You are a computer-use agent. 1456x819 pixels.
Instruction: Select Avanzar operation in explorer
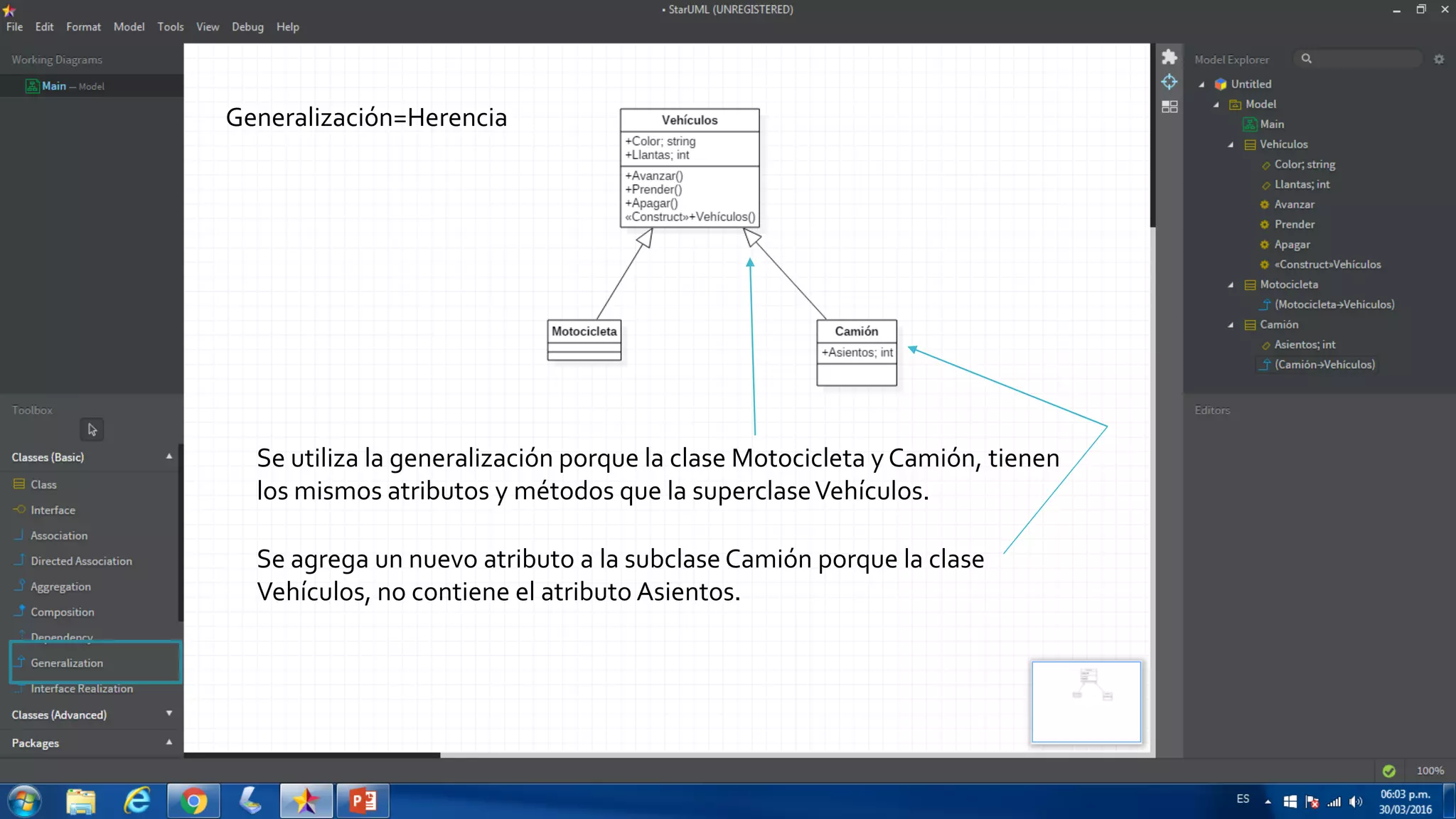1288,204
